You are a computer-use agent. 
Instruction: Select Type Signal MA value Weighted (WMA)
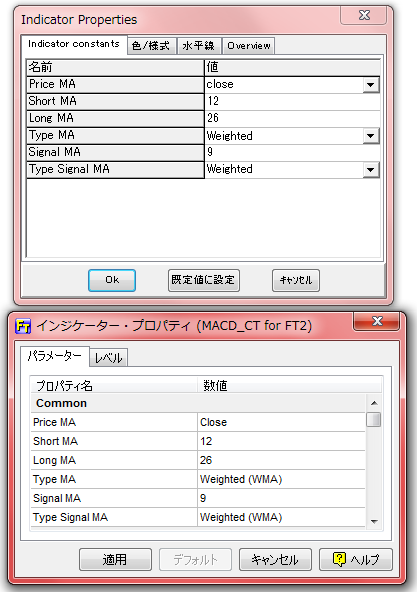pos(281,517)
